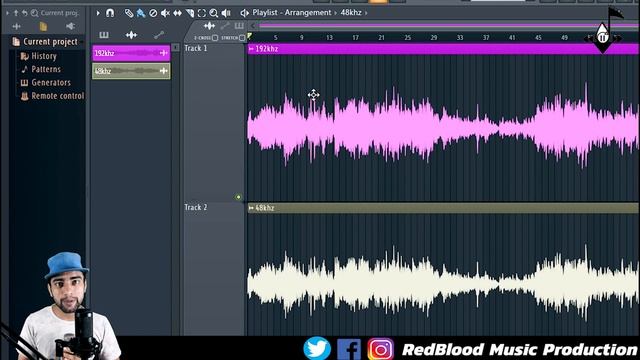This screenshot has width=640, height=360.
Task: Select automation clip focus above timeline
Action: [x=225, y=26]
